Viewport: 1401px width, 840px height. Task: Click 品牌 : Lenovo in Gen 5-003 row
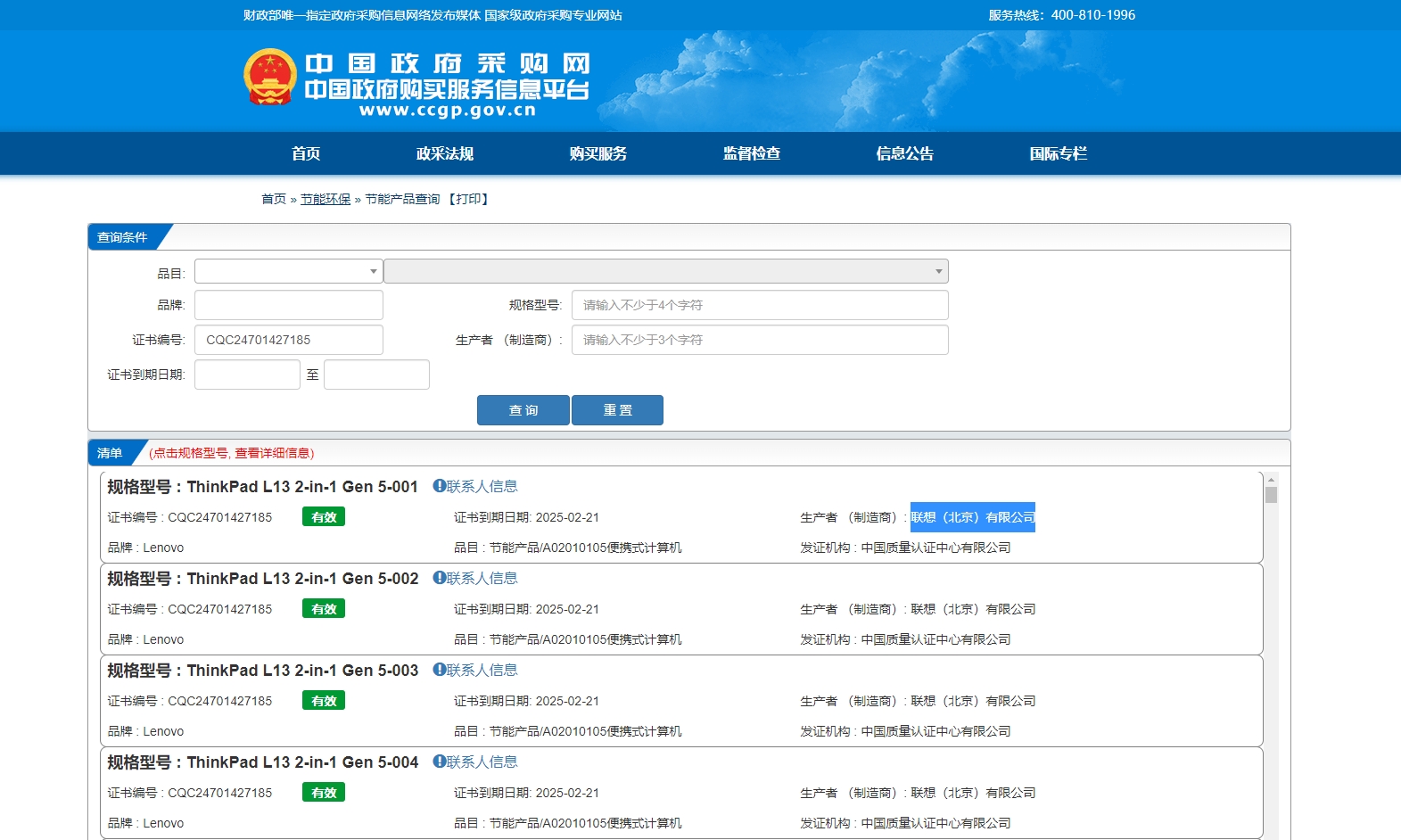point(145,731)
